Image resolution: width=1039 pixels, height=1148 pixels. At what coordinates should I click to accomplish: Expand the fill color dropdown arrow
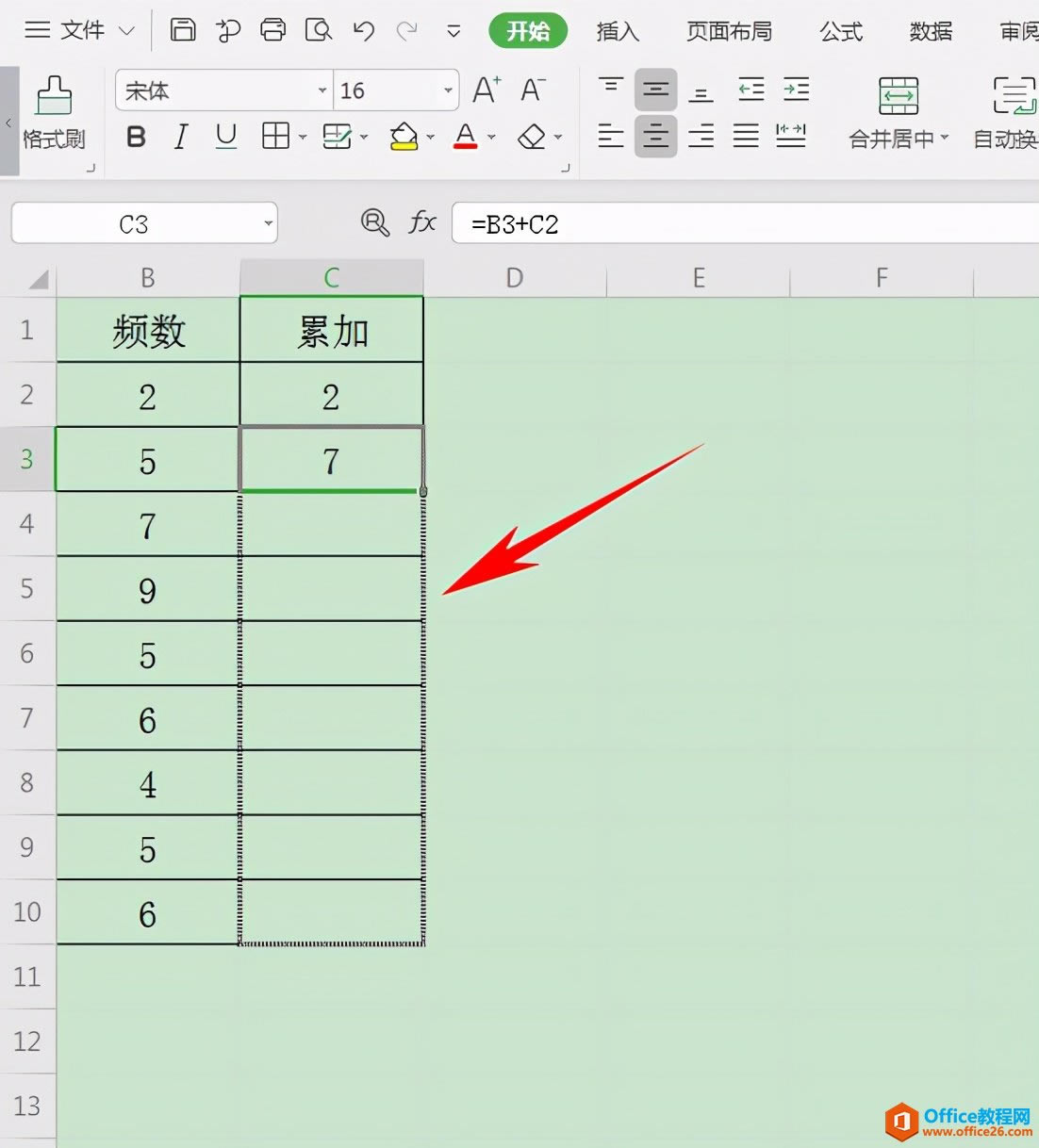(x=430, y=138)
